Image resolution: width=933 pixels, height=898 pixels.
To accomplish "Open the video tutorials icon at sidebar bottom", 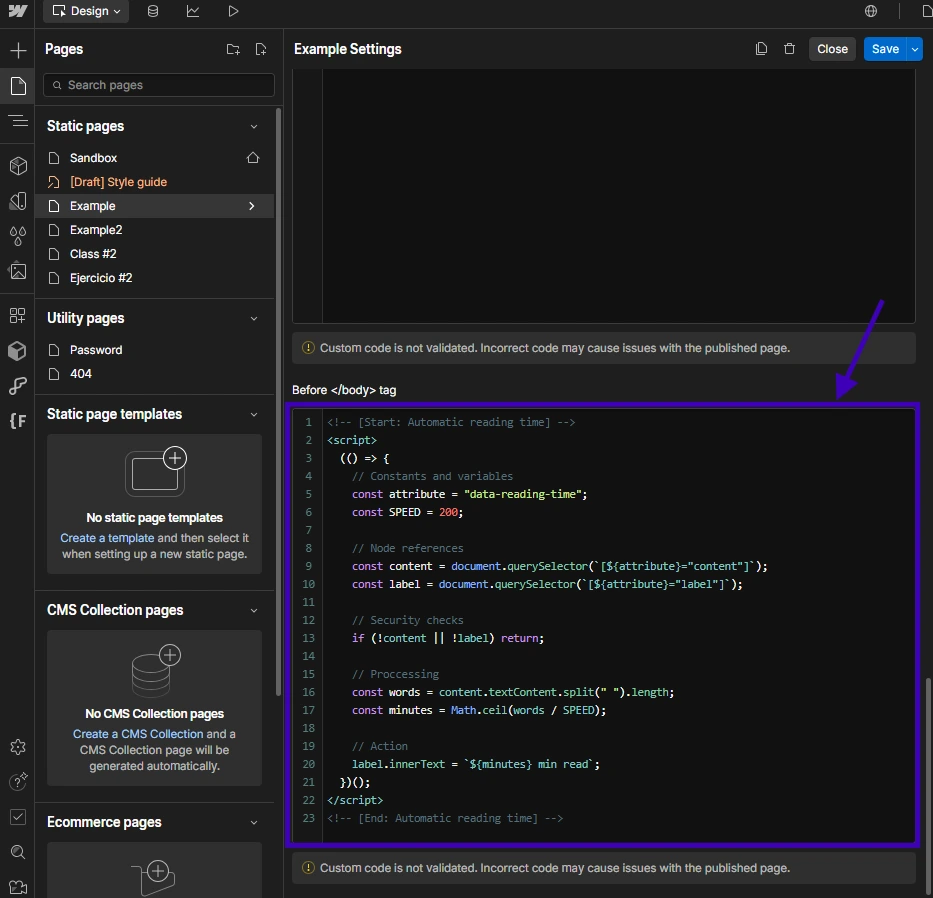I will [18, 887].
